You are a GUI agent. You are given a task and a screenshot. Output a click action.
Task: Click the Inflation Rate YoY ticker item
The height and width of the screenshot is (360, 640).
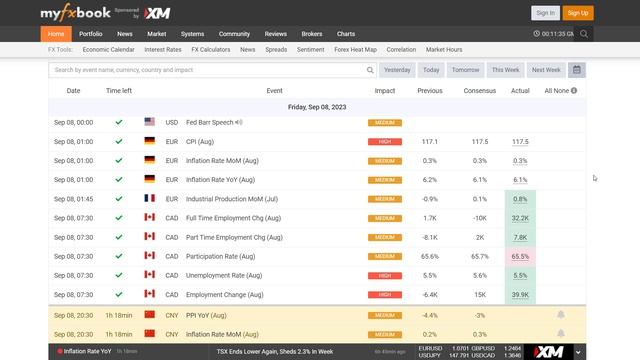(x=87, y=351)
